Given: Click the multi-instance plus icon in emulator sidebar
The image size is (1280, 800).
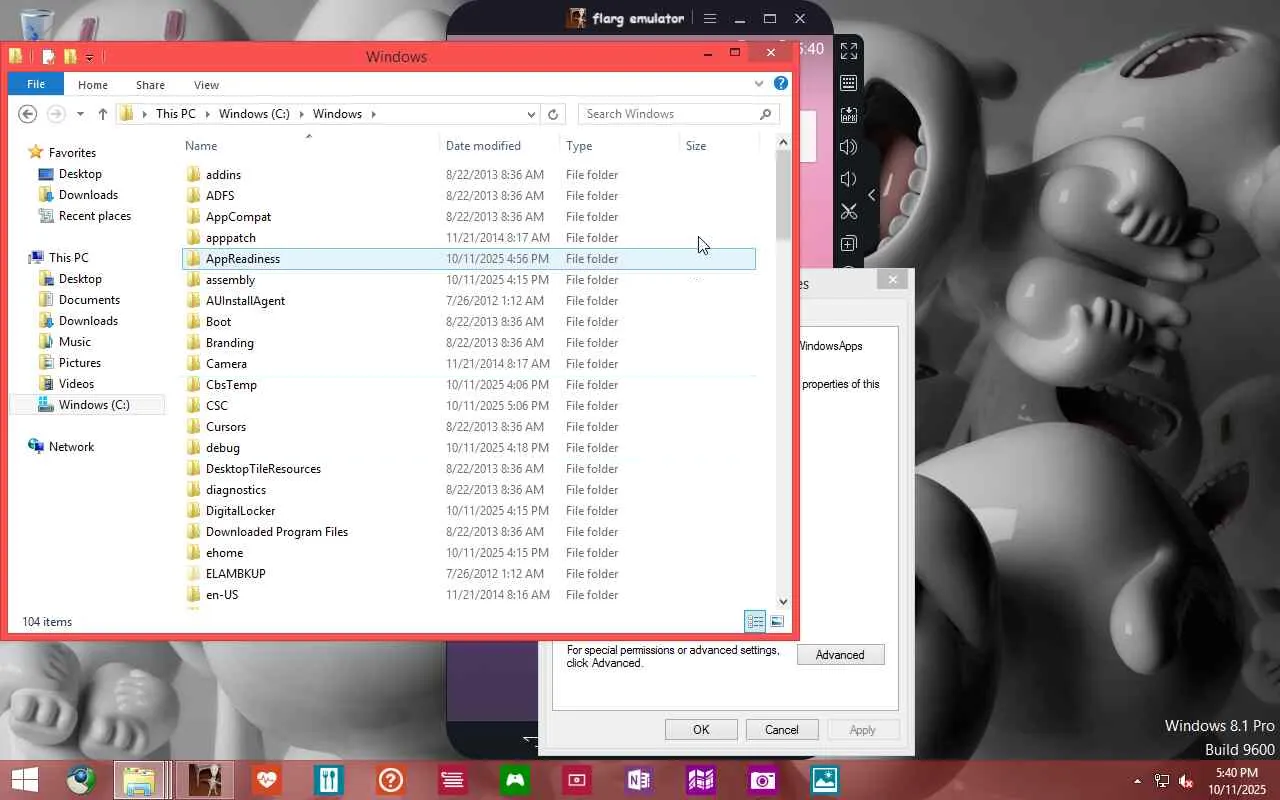Looking at the screenshot, I should click(848, 243).
